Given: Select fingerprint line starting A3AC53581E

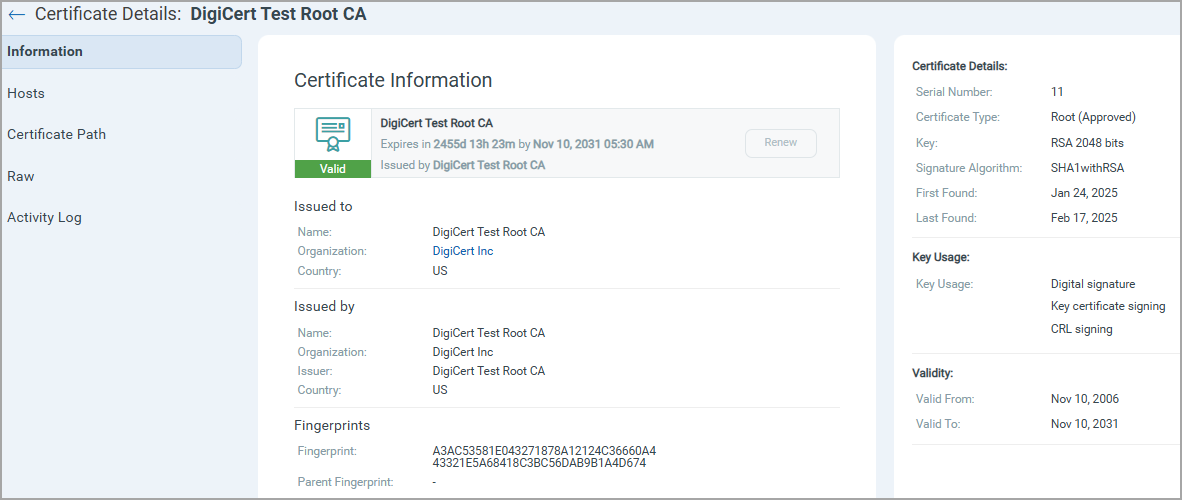Looking at the screenshot, I should coord(544,450).
